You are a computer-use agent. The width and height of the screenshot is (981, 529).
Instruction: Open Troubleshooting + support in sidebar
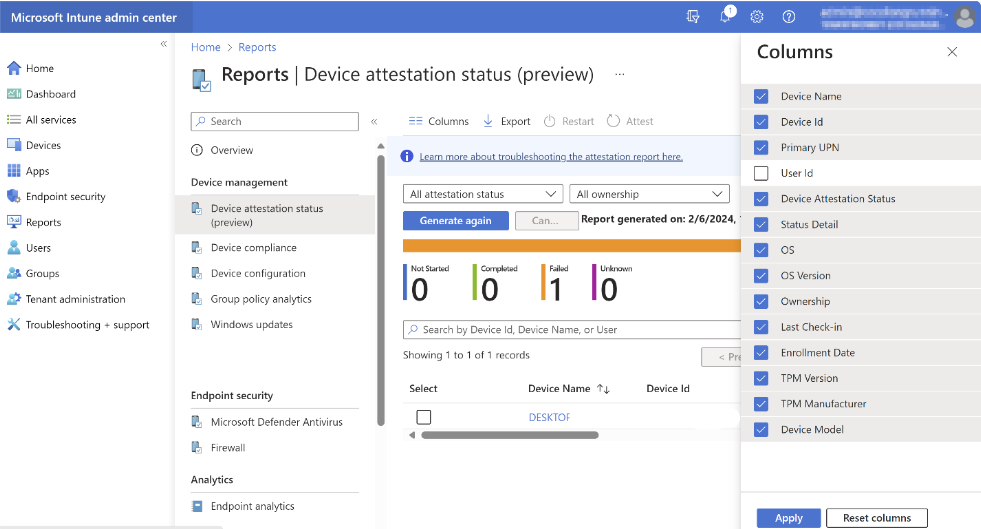click(x=87, y=325)
